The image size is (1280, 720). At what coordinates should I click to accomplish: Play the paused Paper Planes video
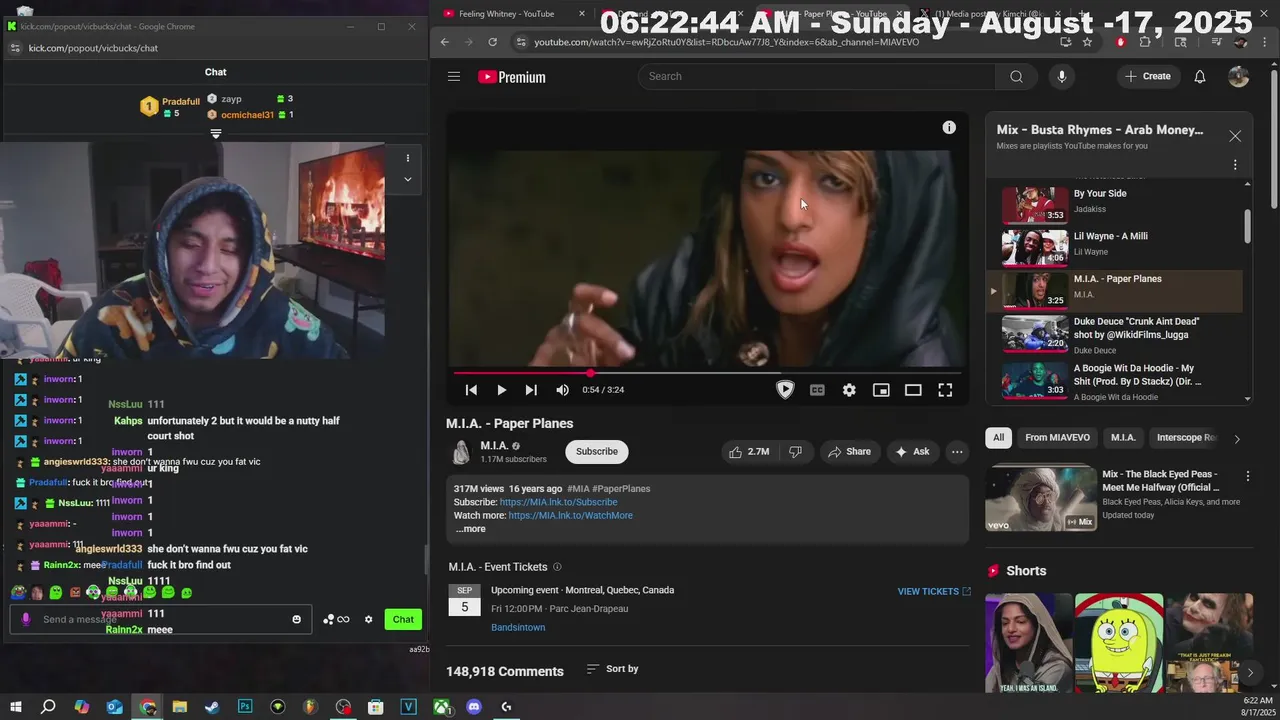pyautogui.click(x=502, y=390)
